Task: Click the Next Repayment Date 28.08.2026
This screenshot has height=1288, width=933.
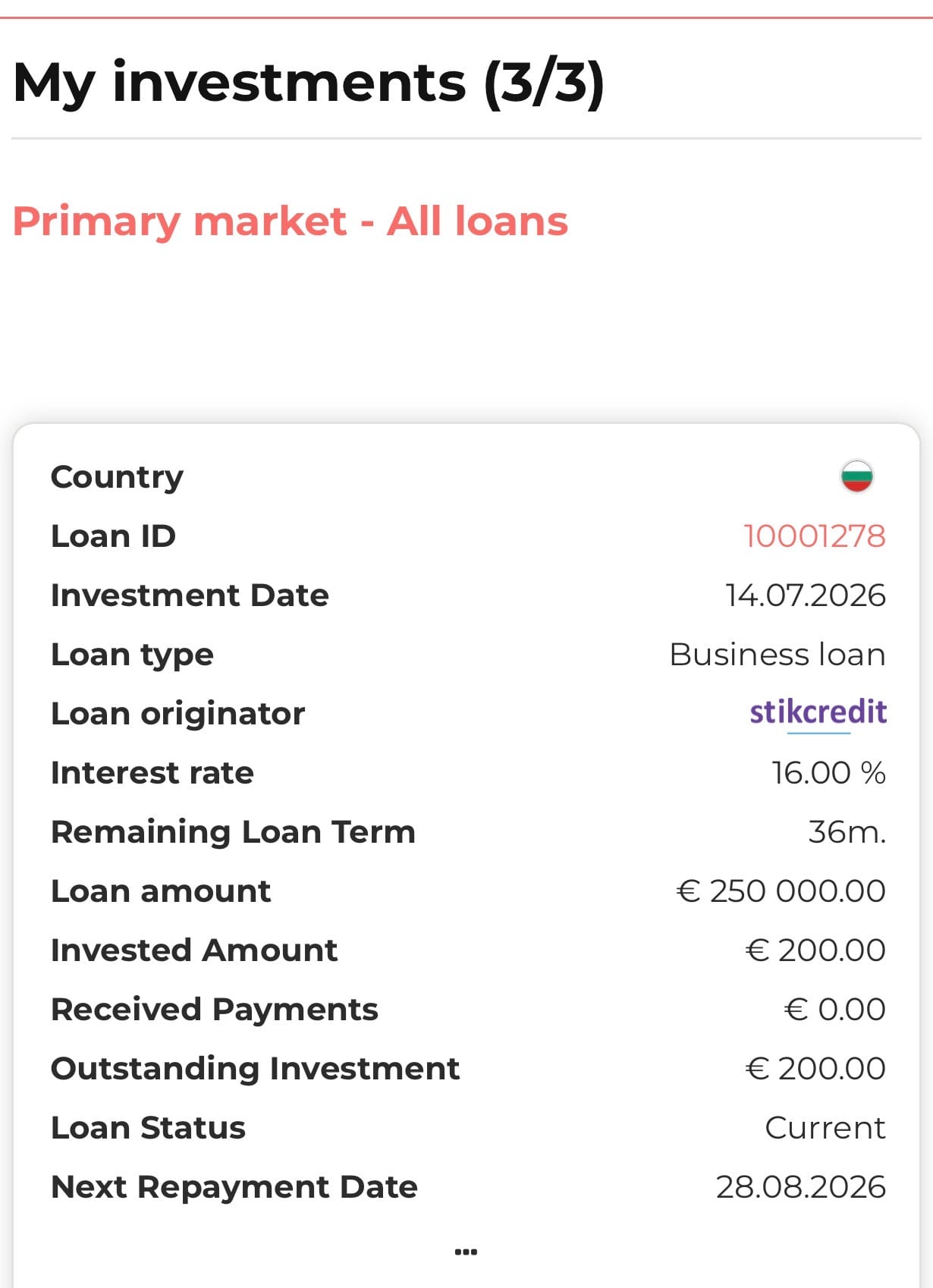Action: point(801,1187)
